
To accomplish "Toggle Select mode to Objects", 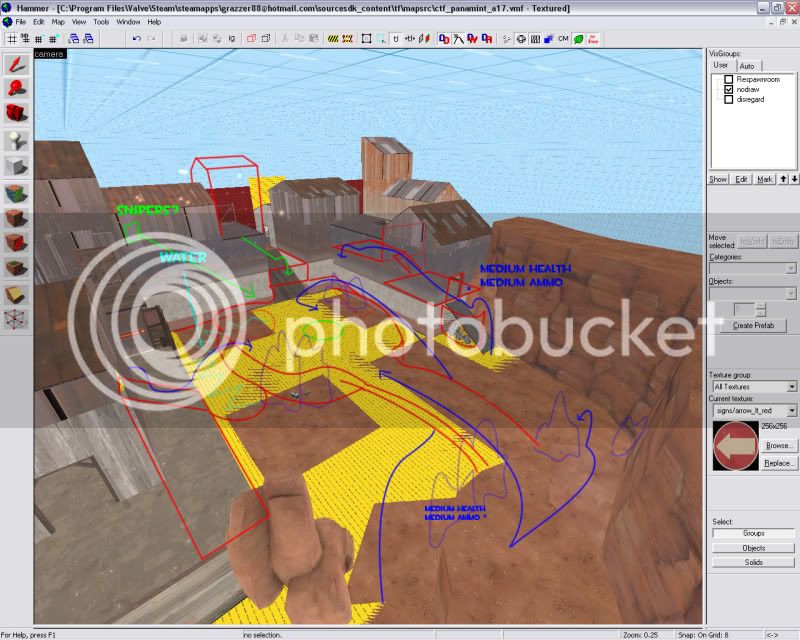I will pos(753,548).
